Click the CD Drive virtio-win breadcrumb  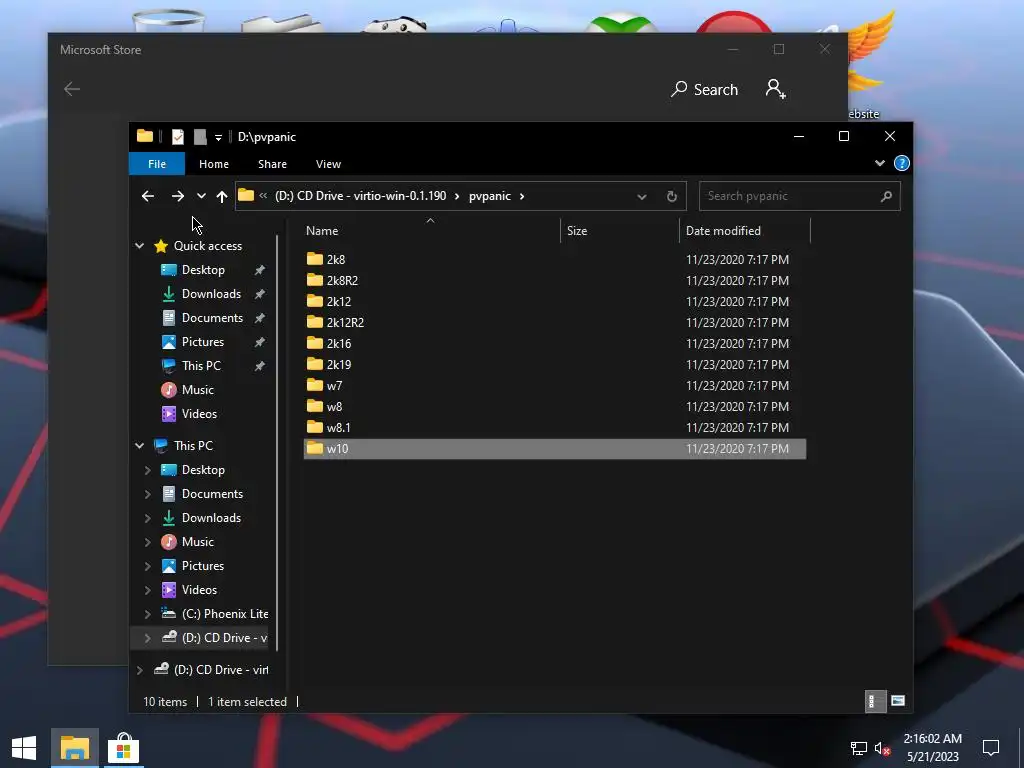click(x=360, y=196)
